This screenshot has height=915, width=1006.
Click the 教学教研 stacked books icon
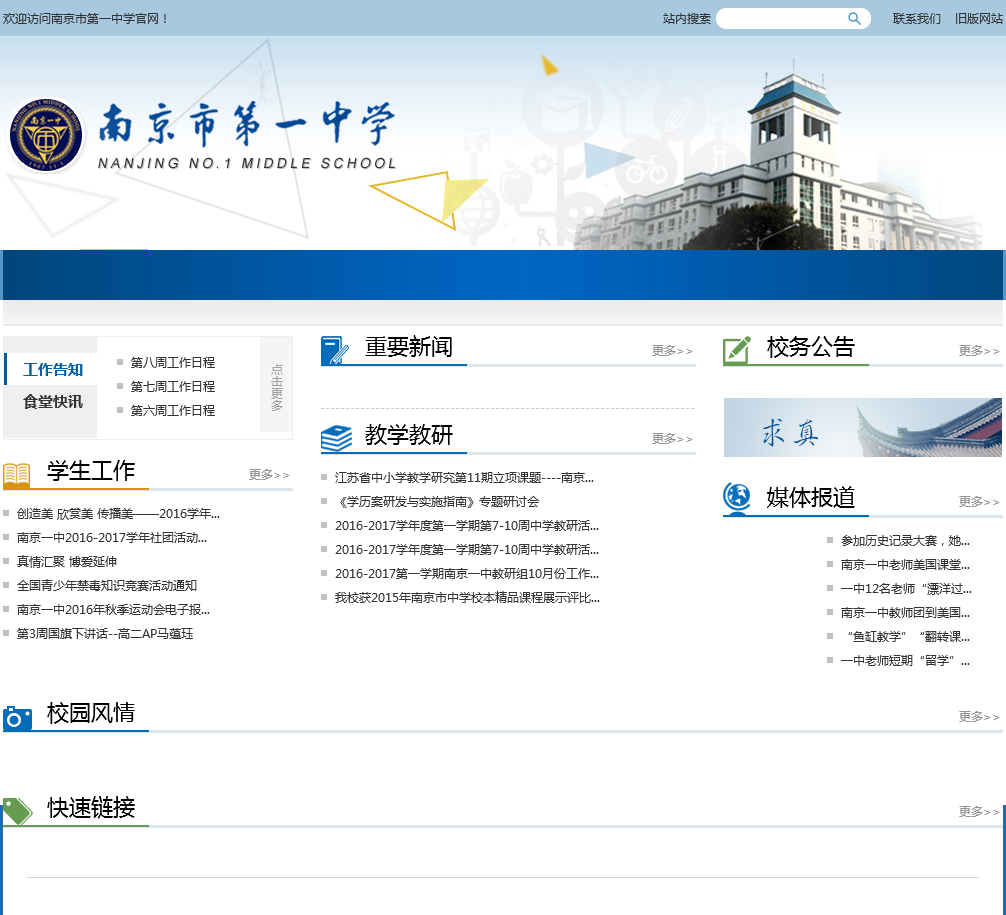(x=336, y=438)
